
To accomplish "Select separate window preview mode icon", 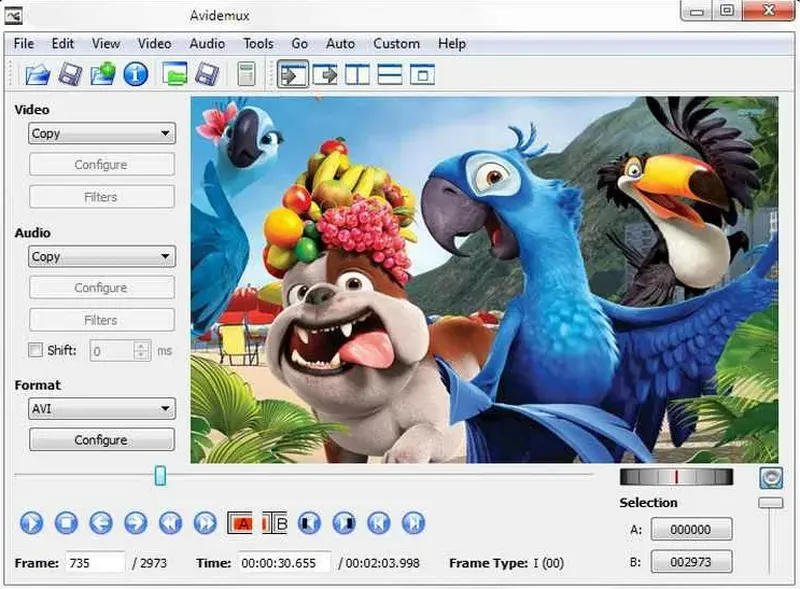I will tap(422, 75).
